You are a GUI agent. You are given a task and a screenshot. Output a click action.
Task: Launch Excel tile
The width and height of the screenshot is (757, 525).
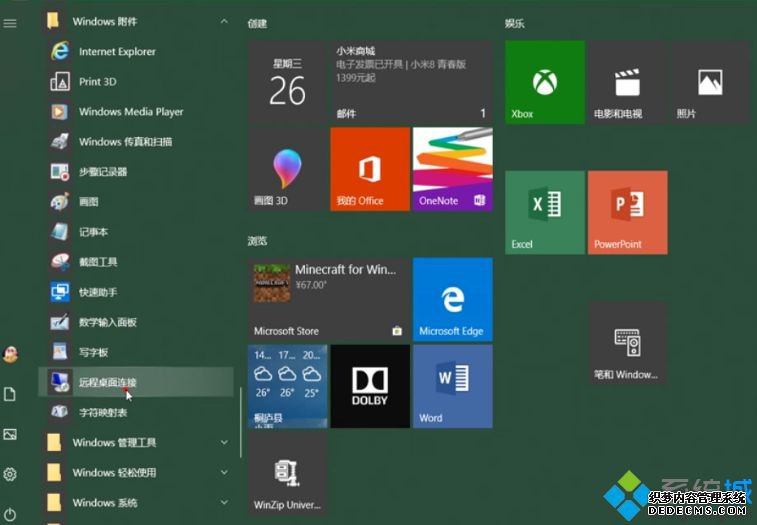click(x=545, y=212)
